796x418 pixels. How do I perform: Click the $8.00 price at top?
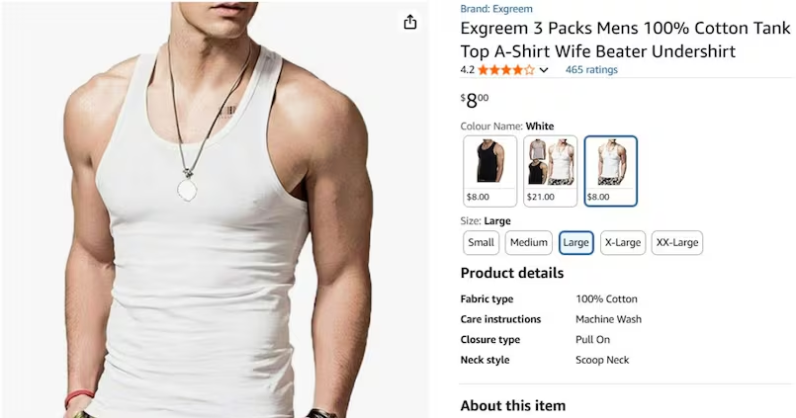pos(475,99)
